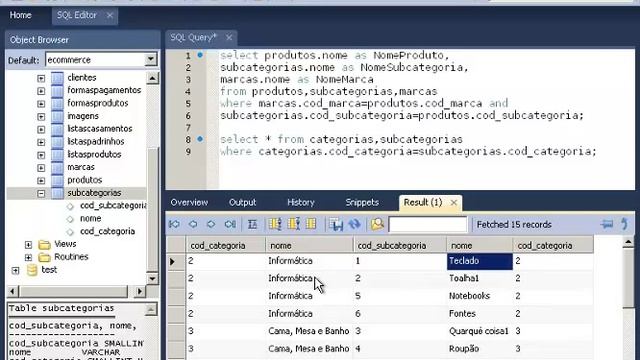The image size is (640, 360).
Task: Click the column diamond icon beside nome
Action: [x=70, y=219]
